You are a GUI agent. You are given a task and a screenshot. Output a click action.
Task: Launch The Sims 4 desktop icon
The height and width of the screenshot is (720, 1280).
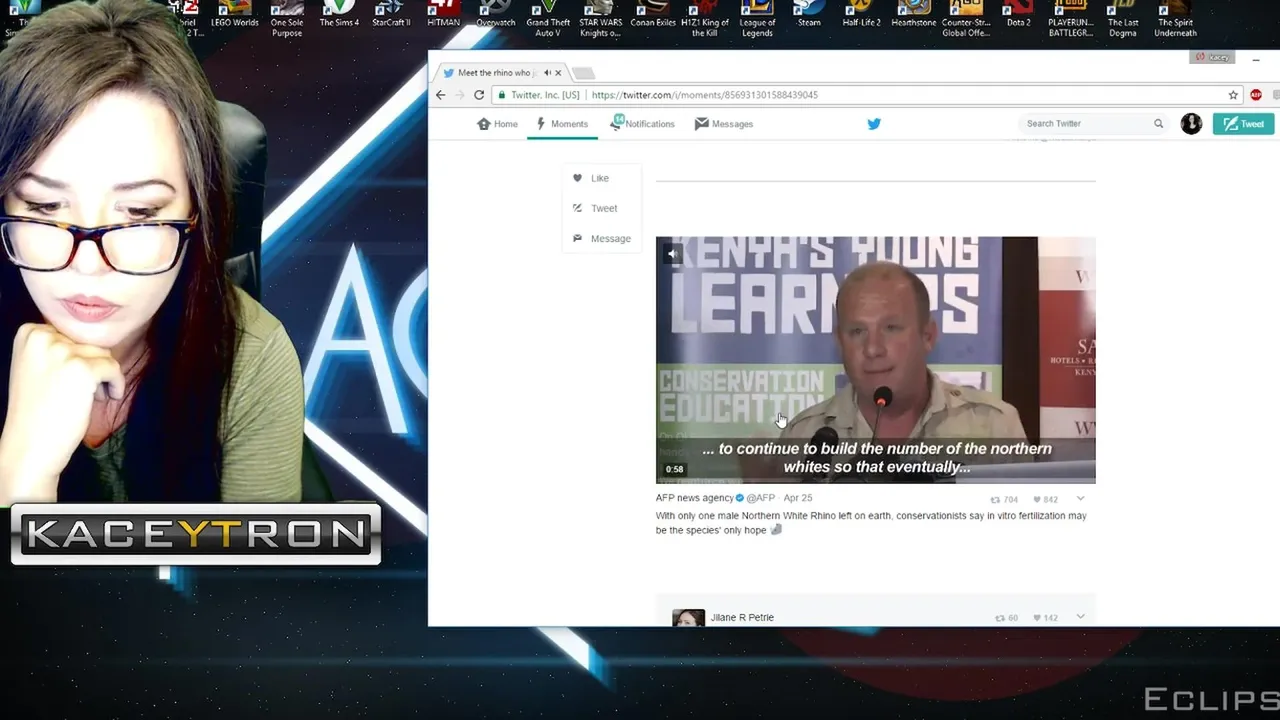point(339,14)
